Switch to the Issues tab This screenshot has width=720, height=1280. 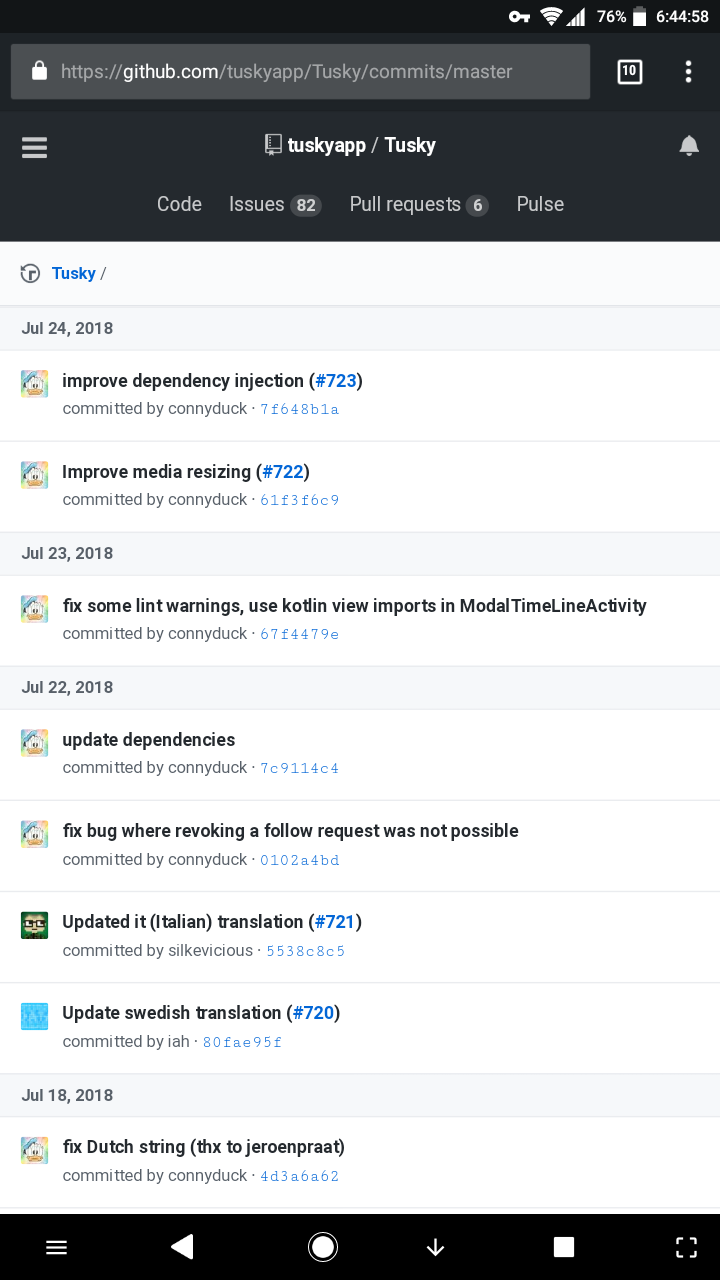(x=274, y=204)
